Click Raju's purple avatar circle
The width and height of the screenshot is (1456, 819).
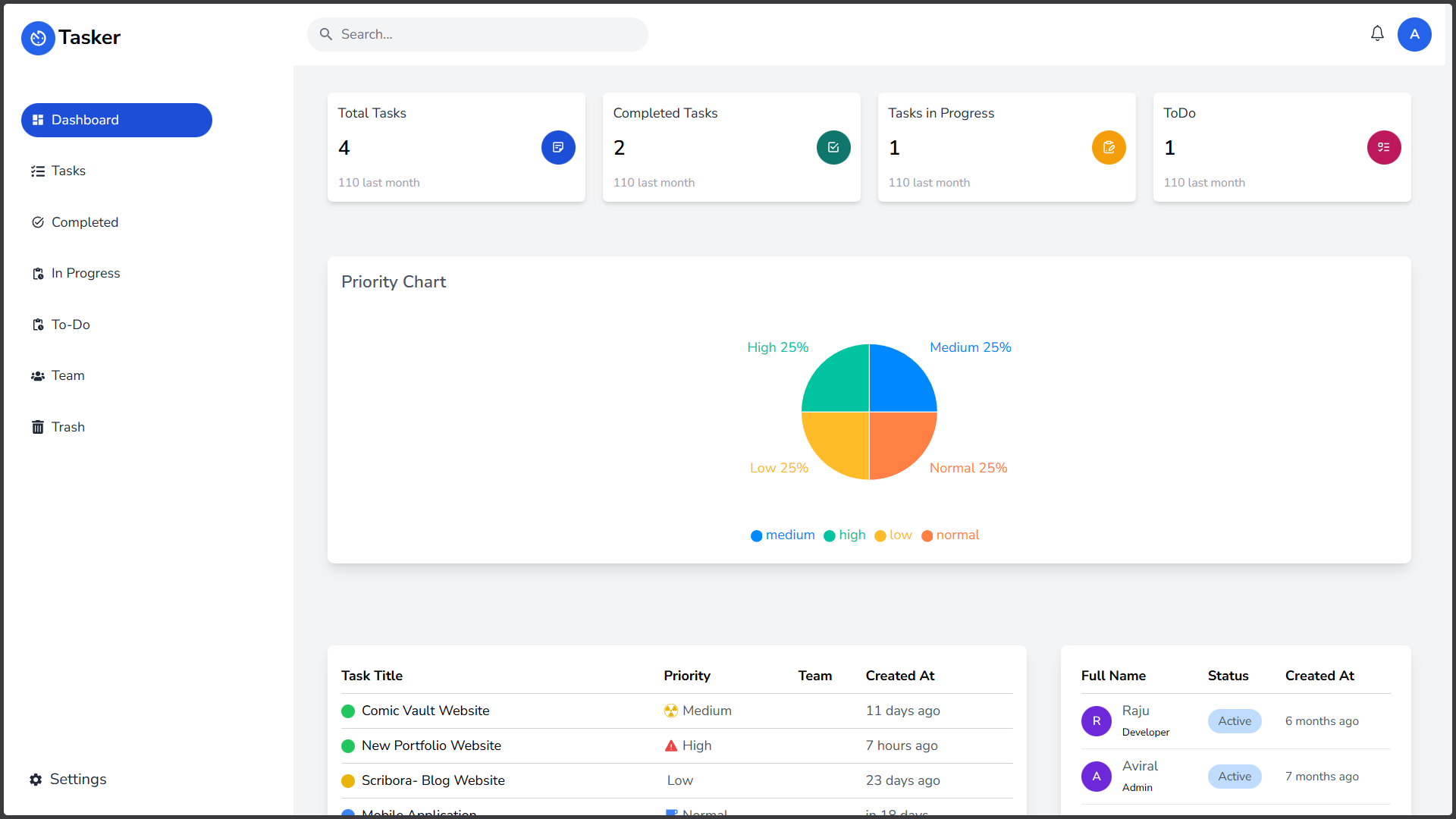point(1097,721)
